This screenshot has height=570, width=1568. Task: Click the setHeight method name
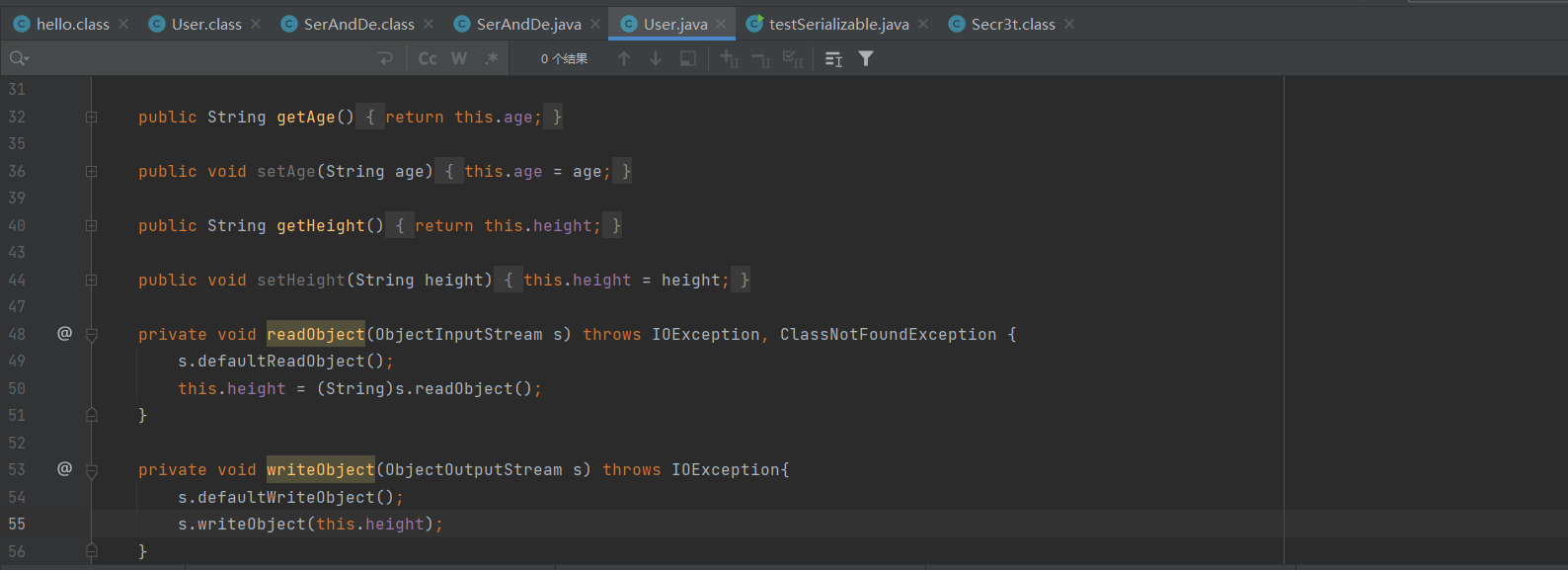click(301, 280)
